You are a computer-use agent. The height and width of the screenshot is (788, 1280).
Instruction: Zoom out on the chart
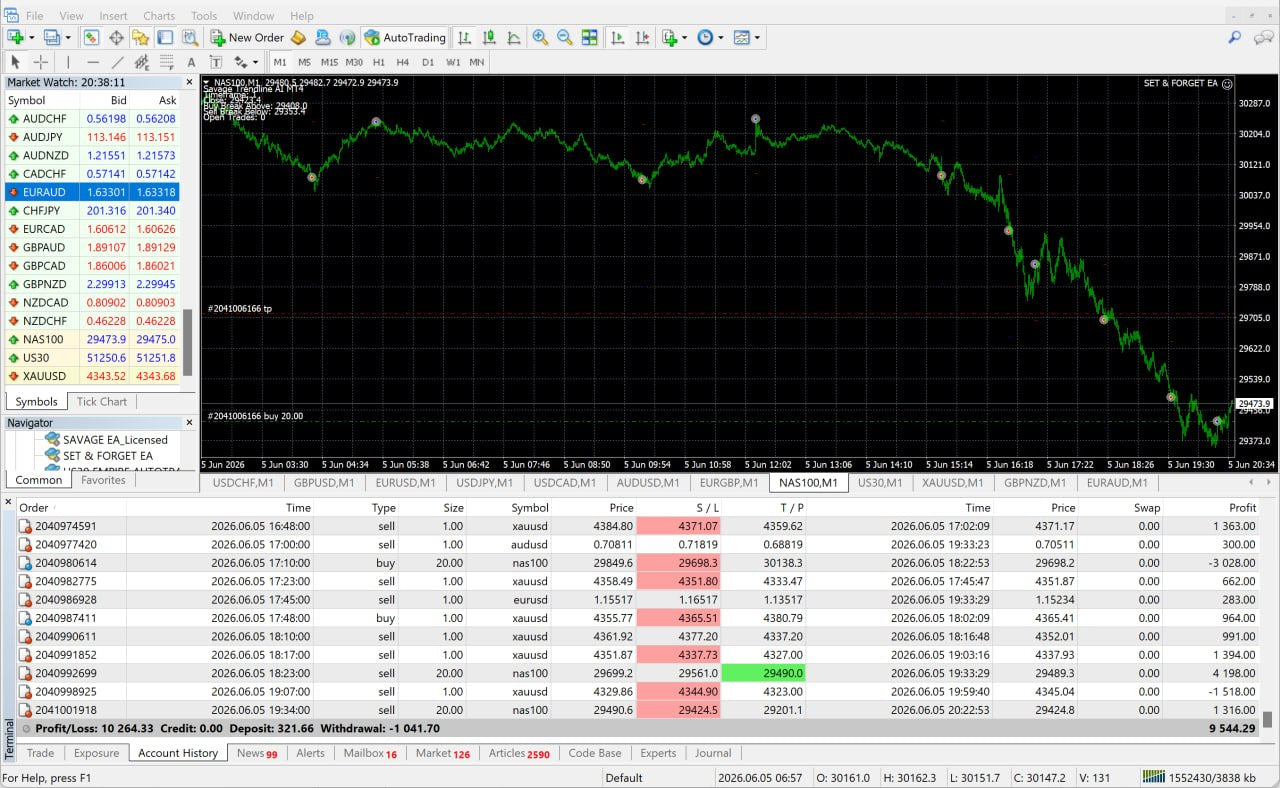[x=565, y=37]
